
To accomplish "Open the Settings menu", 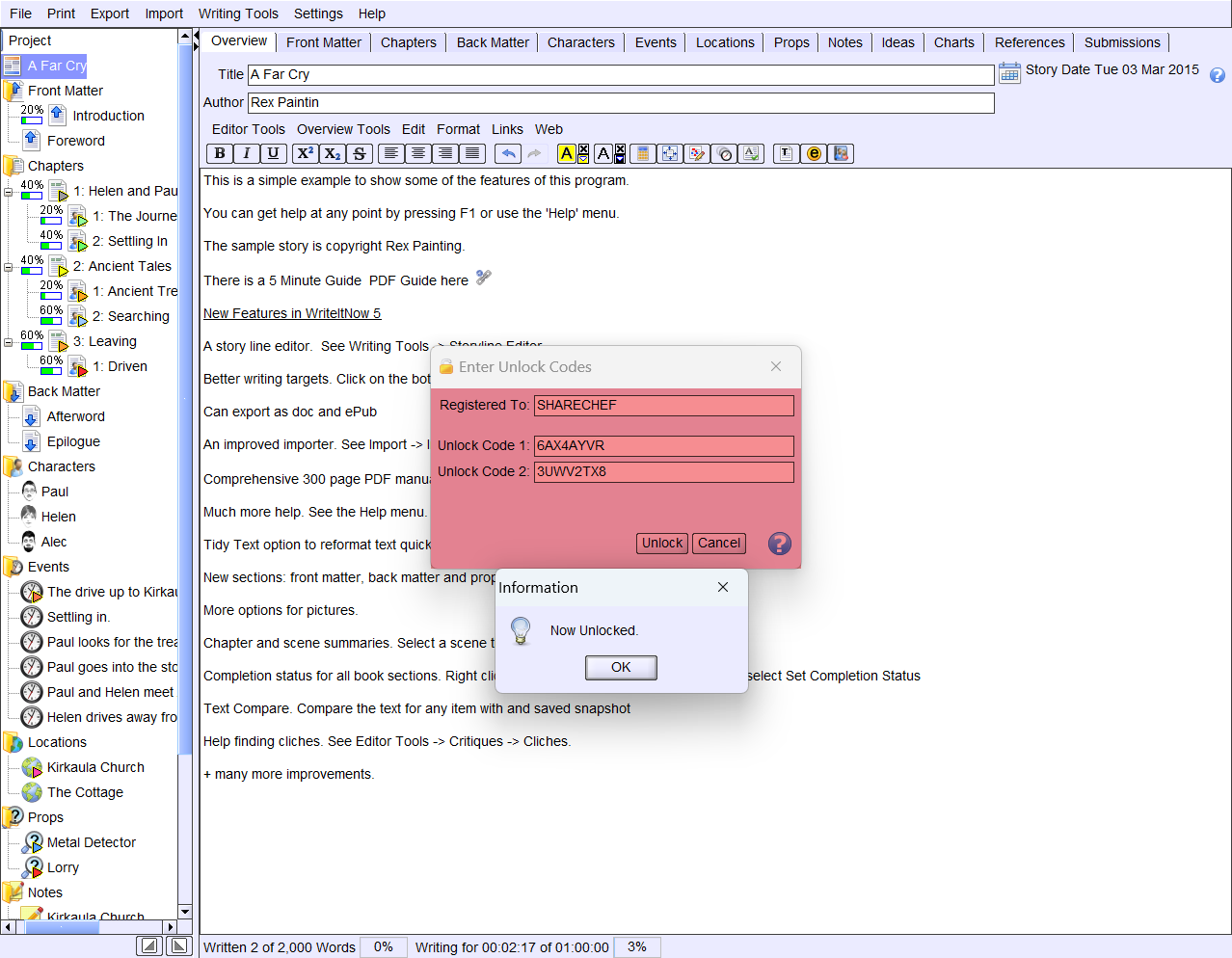I will [x=318, y=13].
